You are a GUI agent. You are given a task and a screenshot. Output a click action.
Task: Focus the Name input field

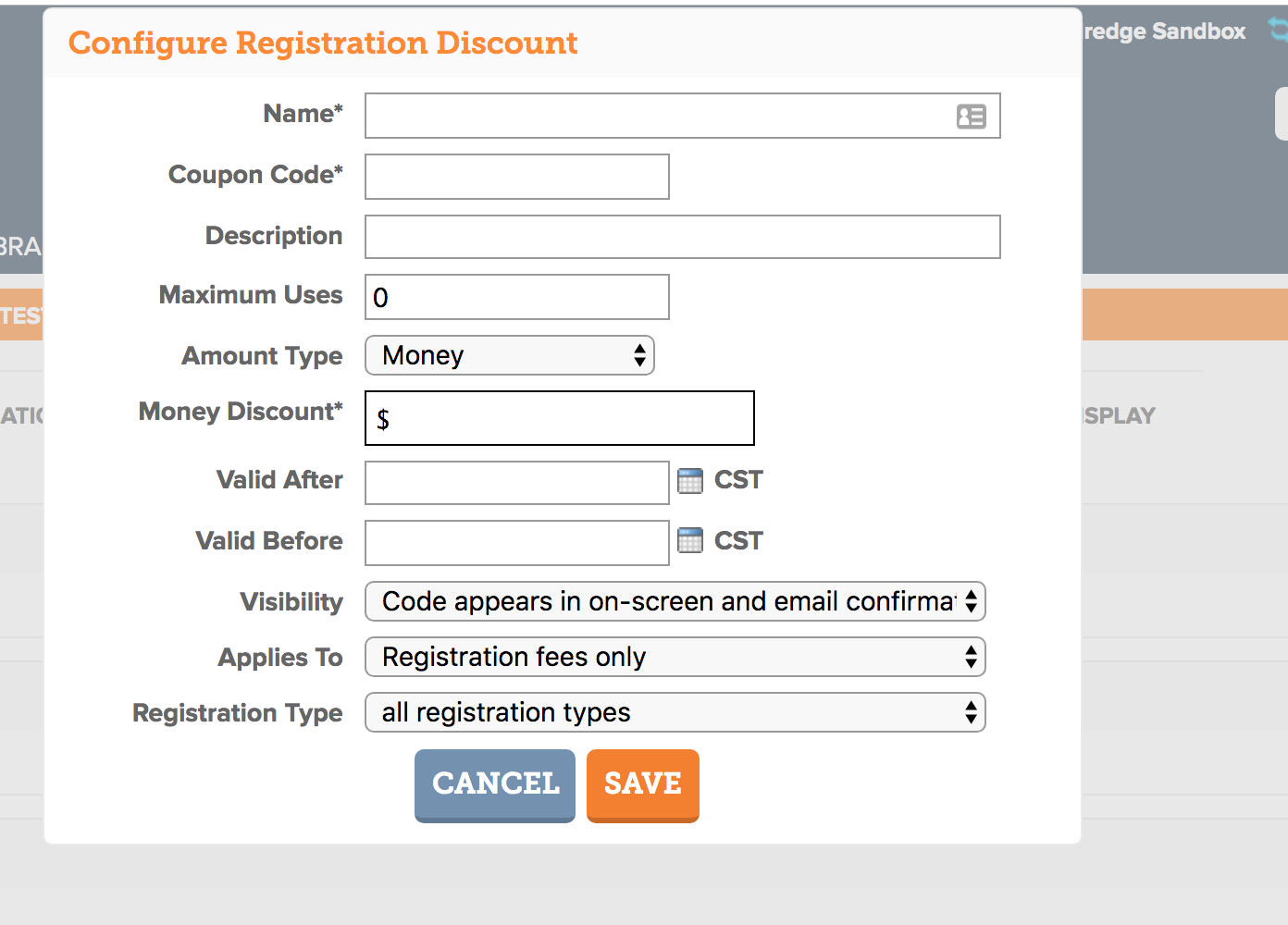[x=683, y=116]
